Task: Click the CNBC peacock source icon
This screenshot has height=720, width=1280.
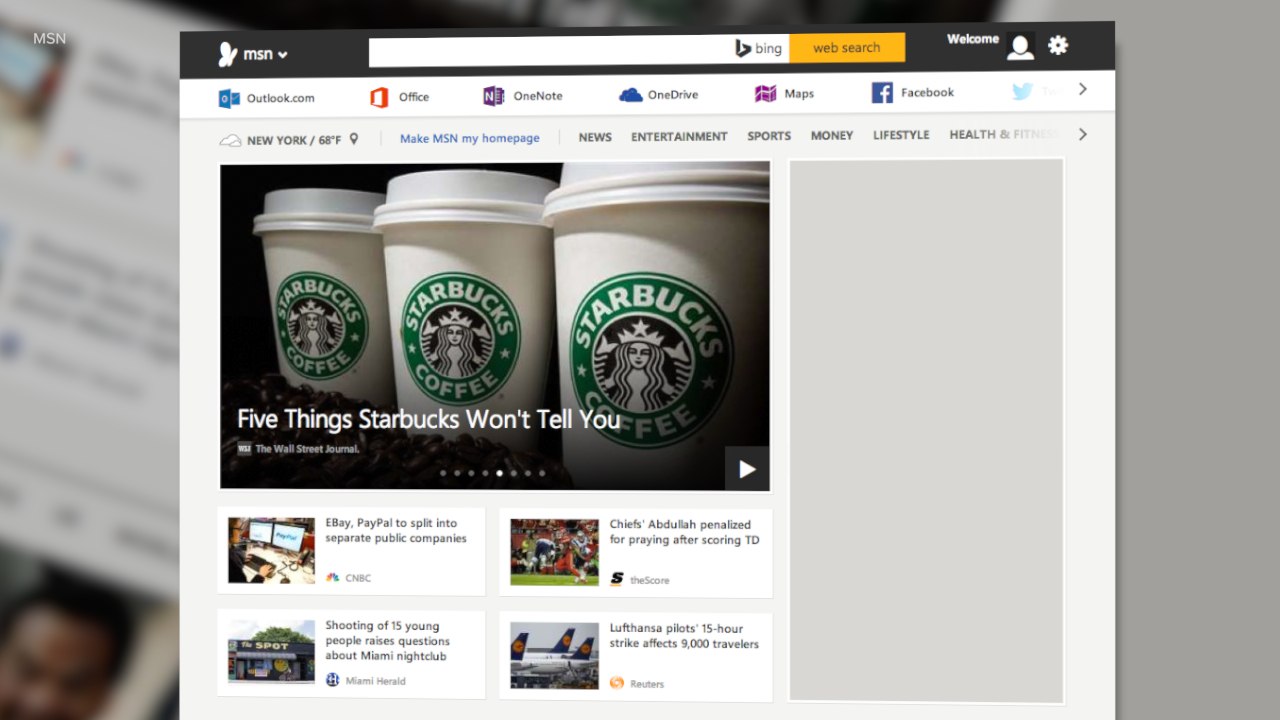Action: (333, 578)
